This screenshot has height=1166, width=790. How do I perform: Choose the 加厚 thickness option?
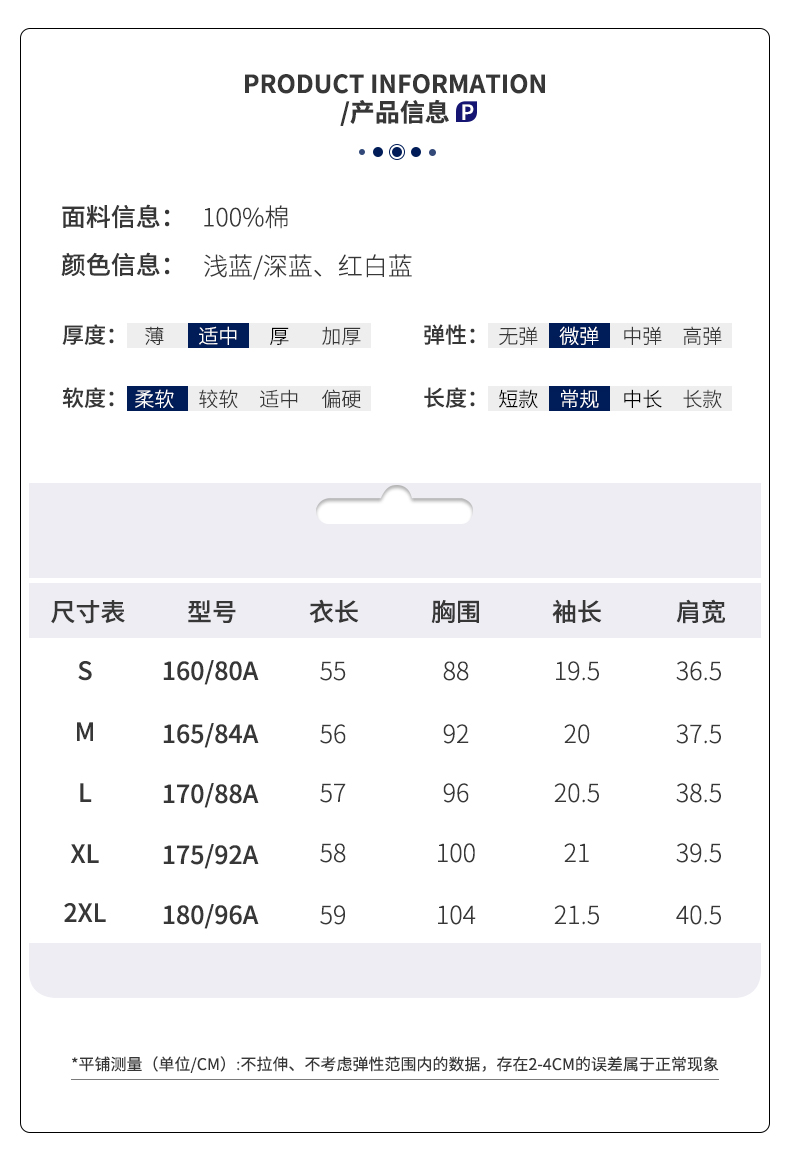pos(341,336)
